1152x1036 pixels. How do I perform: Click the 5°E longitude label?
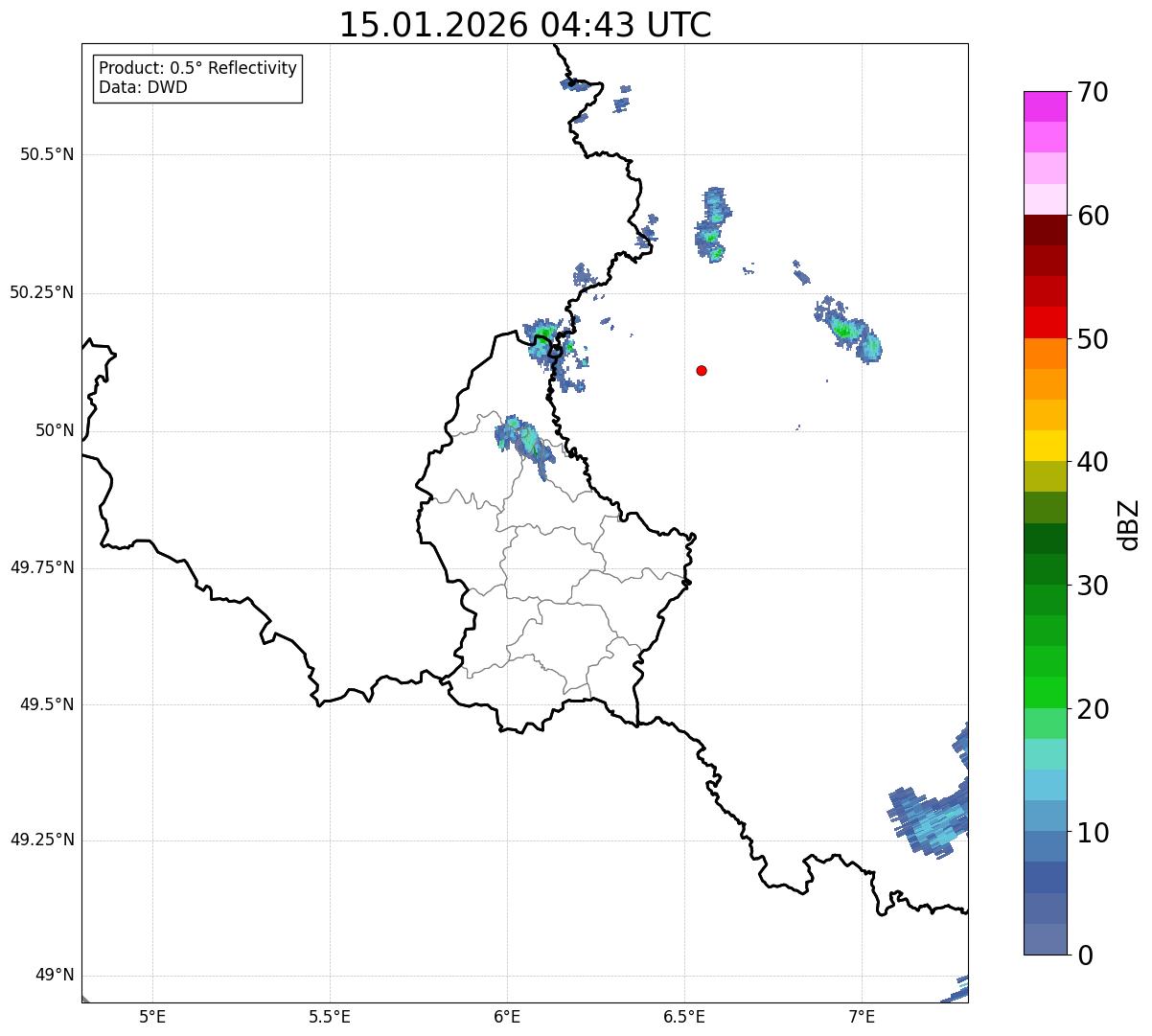[x=152, y=1016]
